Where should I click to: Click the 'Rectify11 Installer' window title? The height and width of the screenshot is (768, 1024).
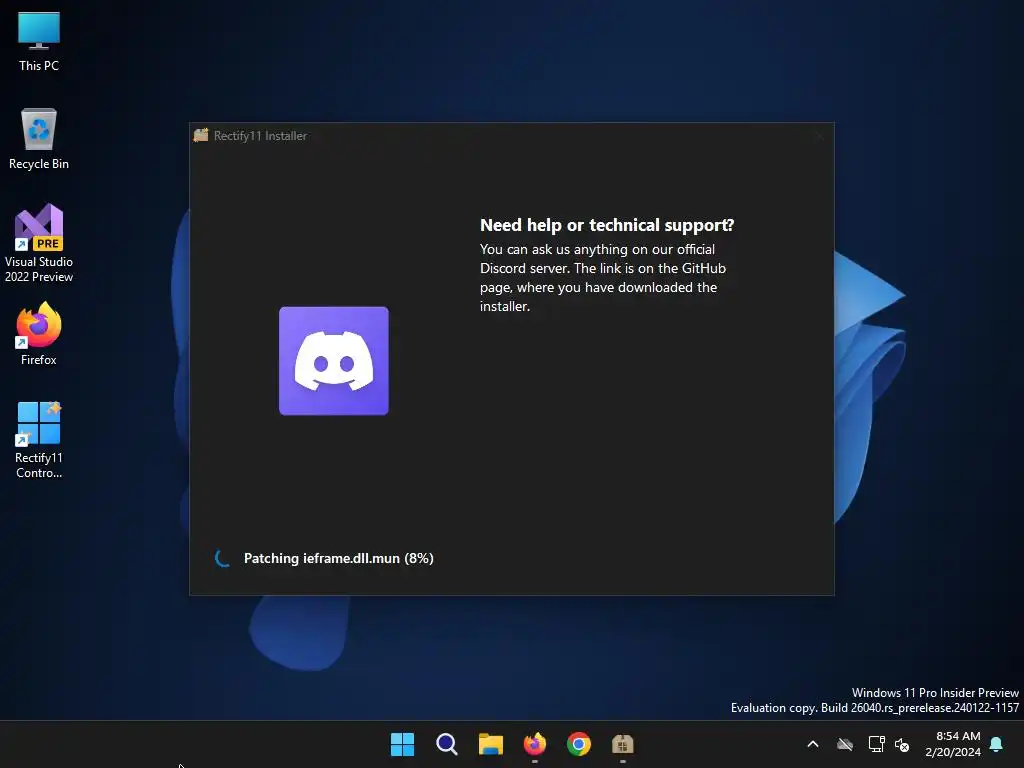[260, 136]
